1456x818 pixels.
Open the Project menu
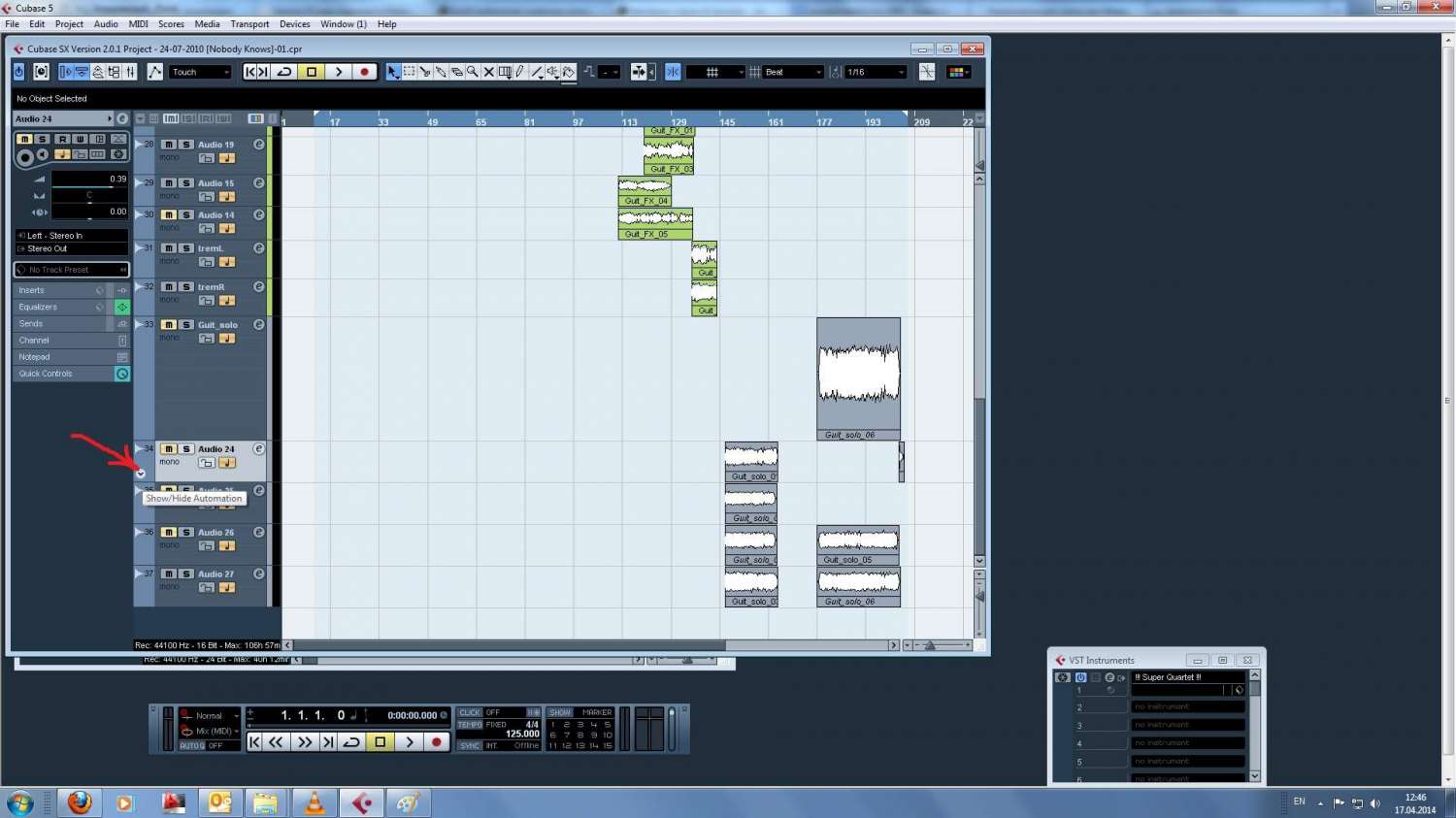[x=69, y=24]
